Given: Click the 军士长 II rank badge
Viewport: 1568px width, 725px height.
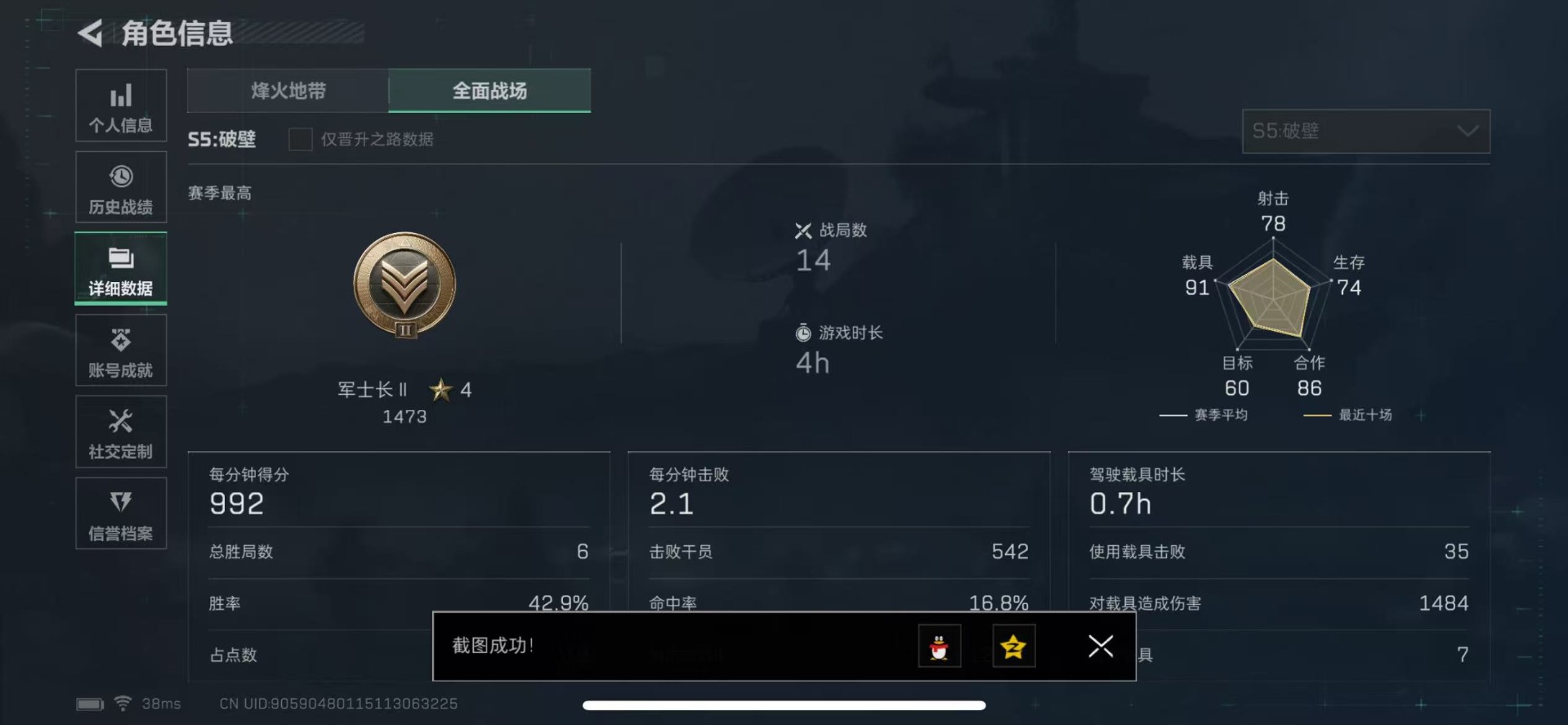Looking at the screenshot, I should tap(404, 285).
